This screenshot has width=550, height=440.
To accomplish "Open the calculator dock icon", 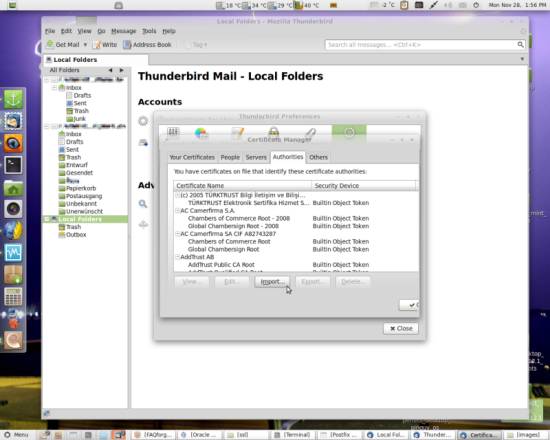I will point(13,296).
